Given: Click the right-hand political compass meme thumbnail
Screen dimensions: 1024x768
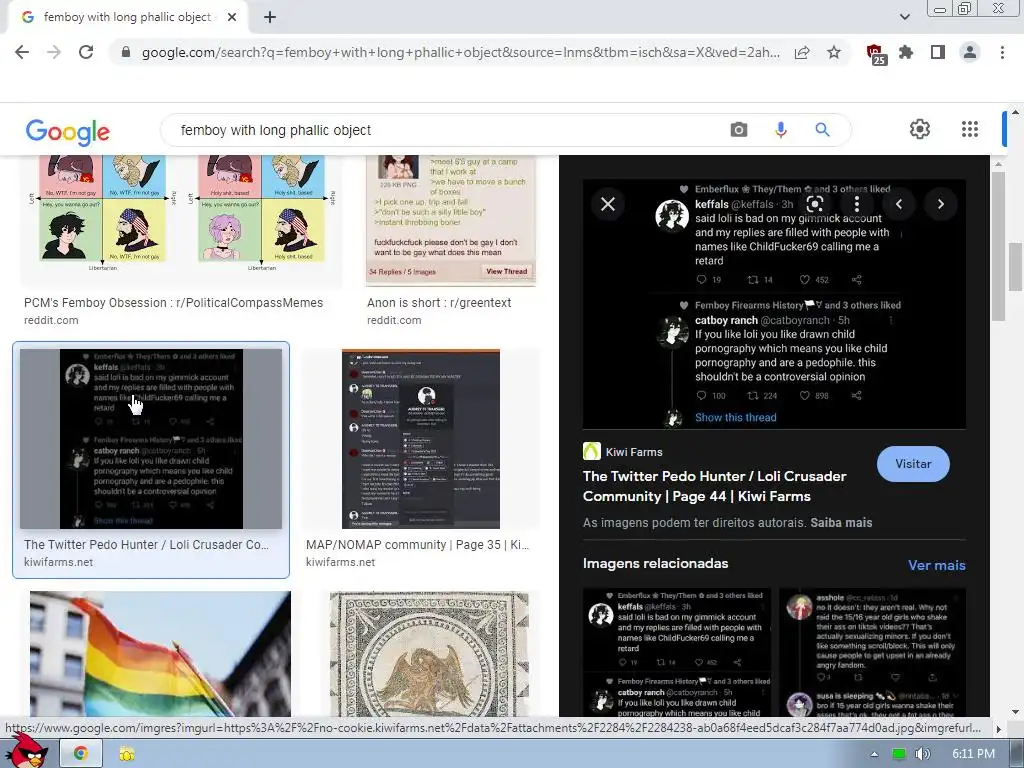Looking at the screenshot, I should tap(261, 213).
